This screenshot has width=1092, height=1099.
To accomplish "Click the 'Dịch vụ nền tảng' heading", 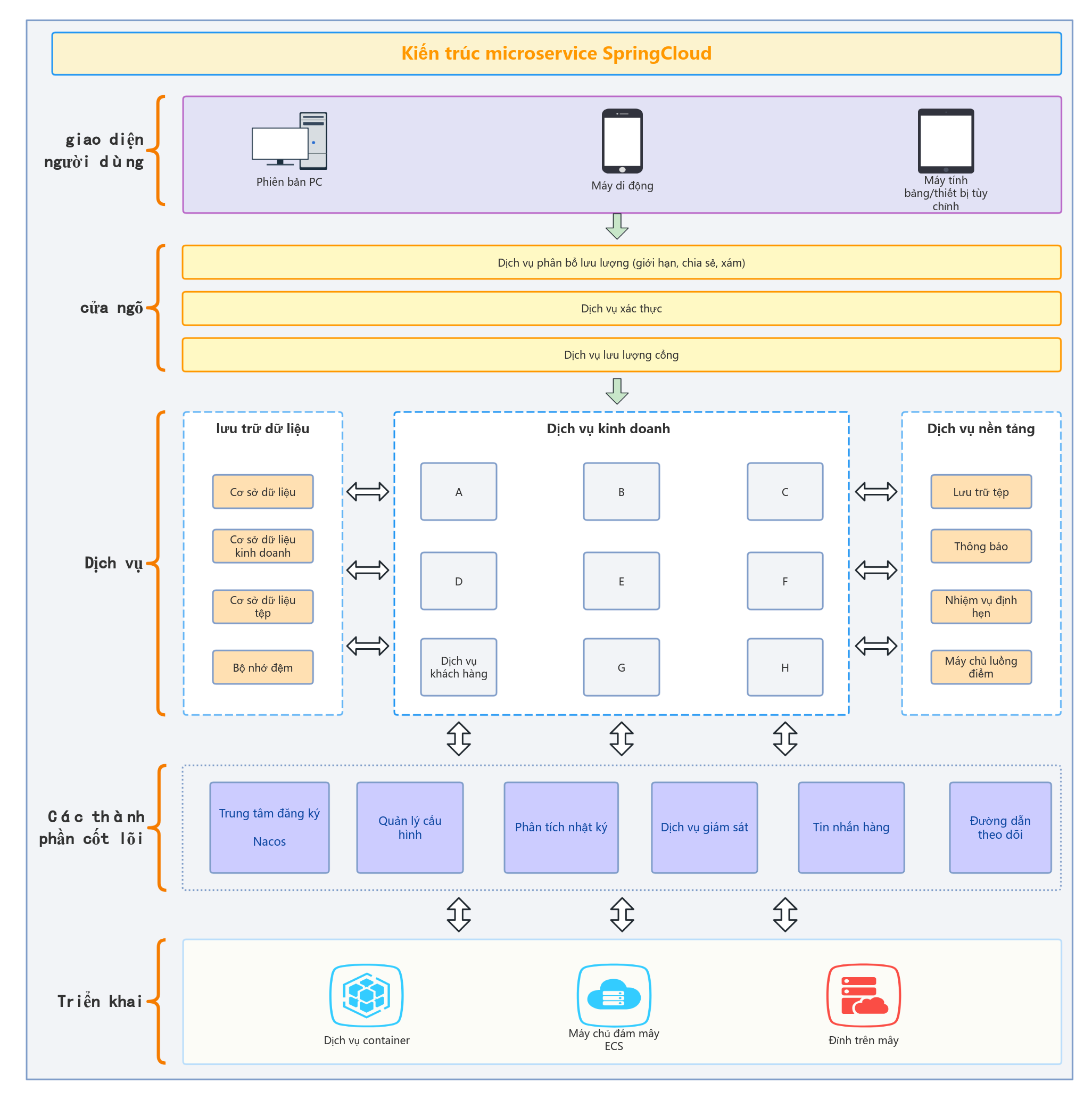I will coord(981,429).
